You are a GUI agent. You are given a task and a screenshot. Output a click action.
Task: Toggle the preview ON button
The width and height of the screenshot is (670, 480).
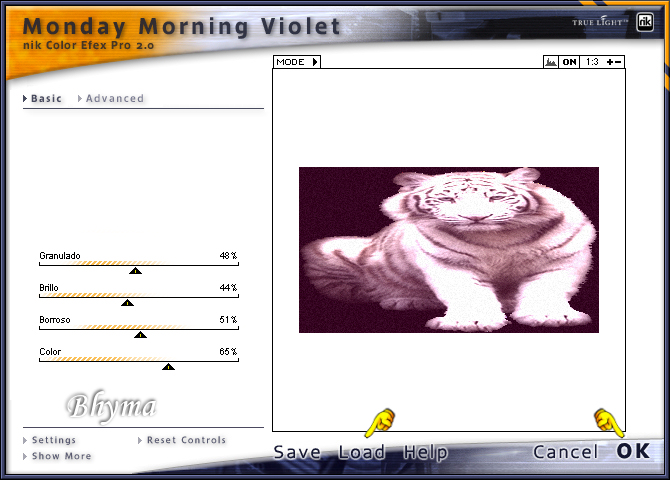pos(569,62)
